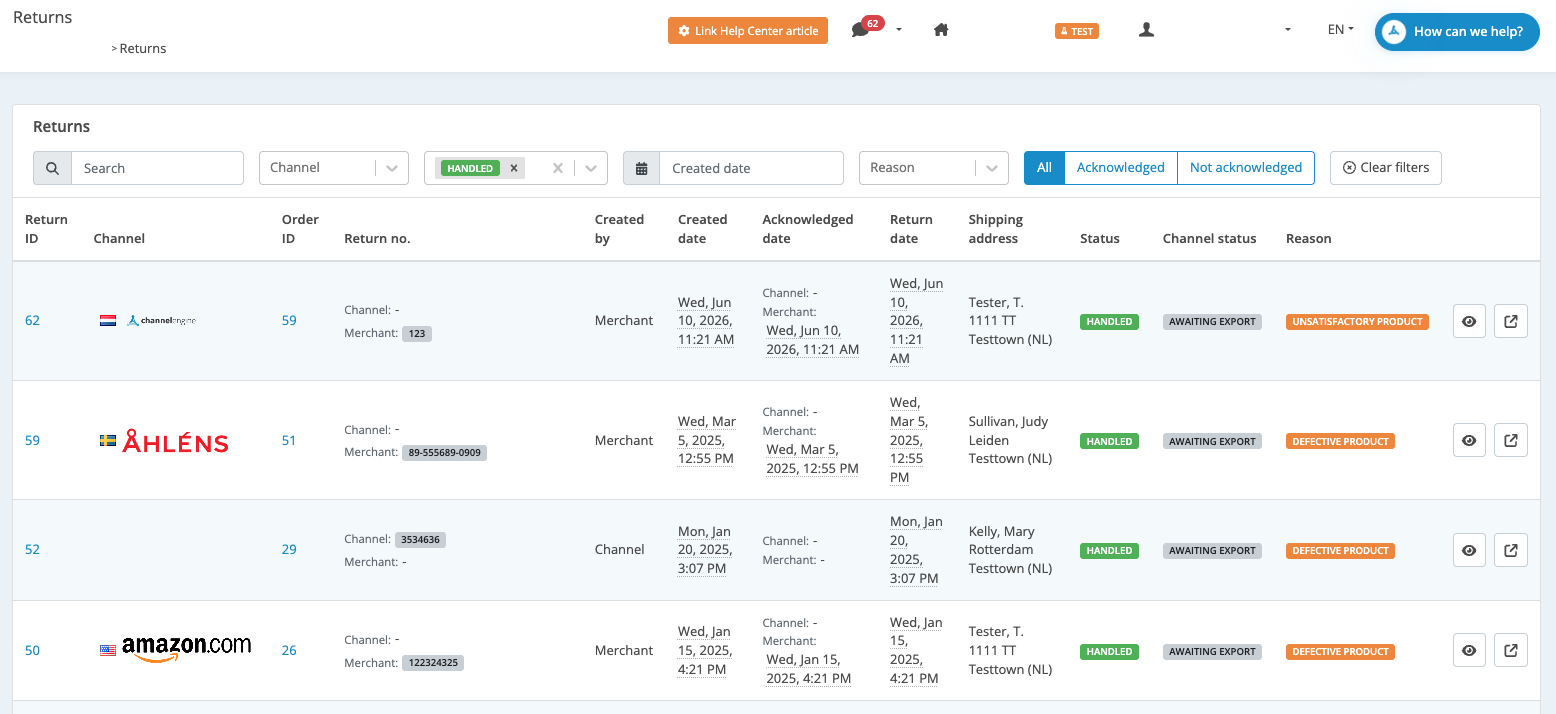
Task: Open return 59 in new tab icon
Action: click(1511, 440)
